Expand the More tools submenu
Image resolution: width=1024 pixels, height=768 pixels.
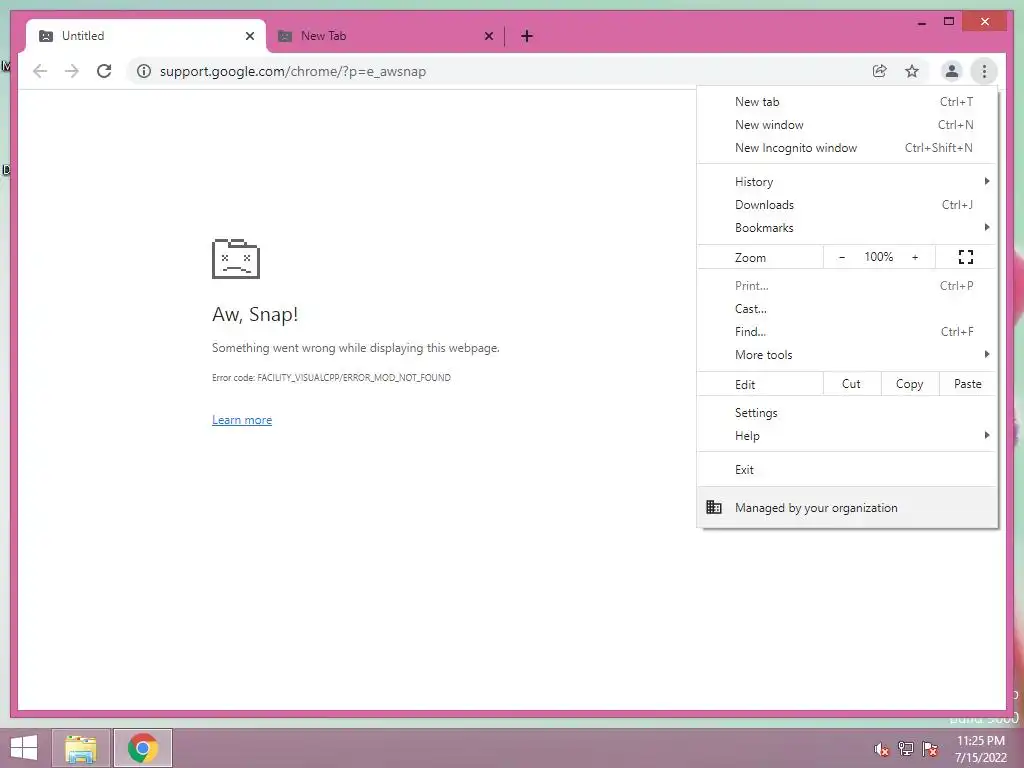click(847, 355)
